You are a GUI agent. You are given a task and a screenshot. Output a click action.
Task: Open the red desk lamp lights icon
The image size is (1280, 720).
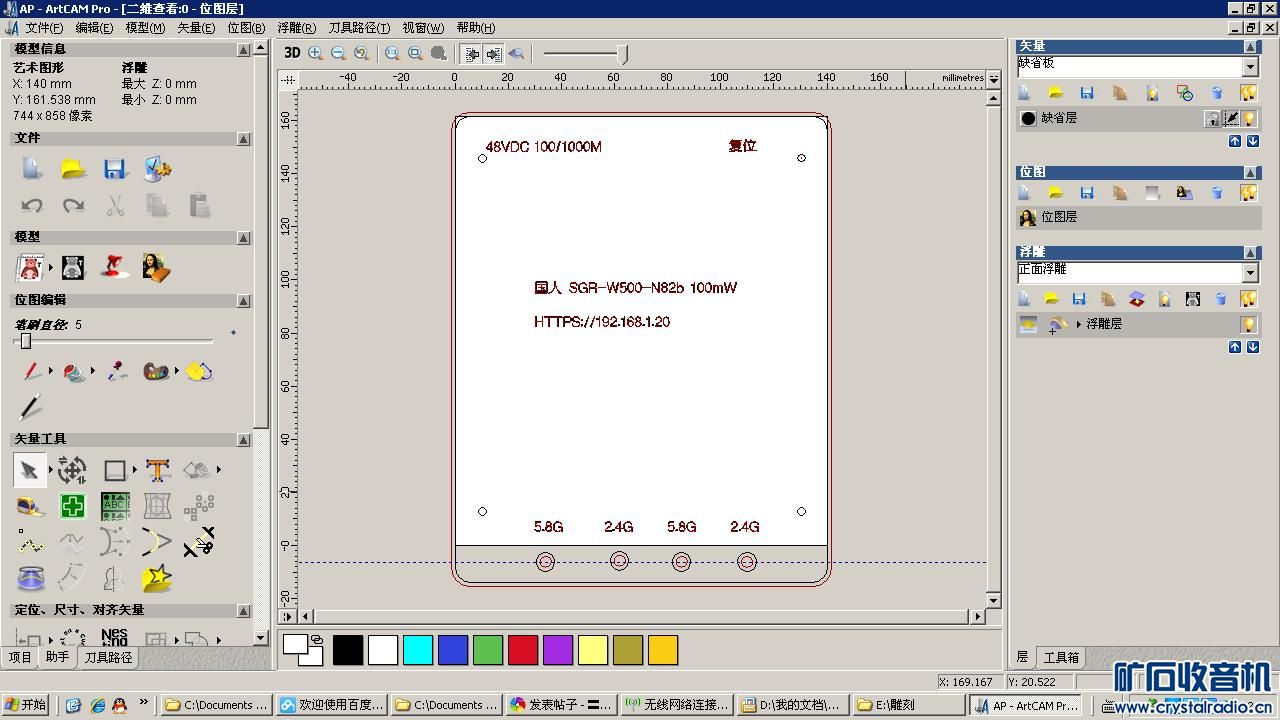click(x=115, y=268)
